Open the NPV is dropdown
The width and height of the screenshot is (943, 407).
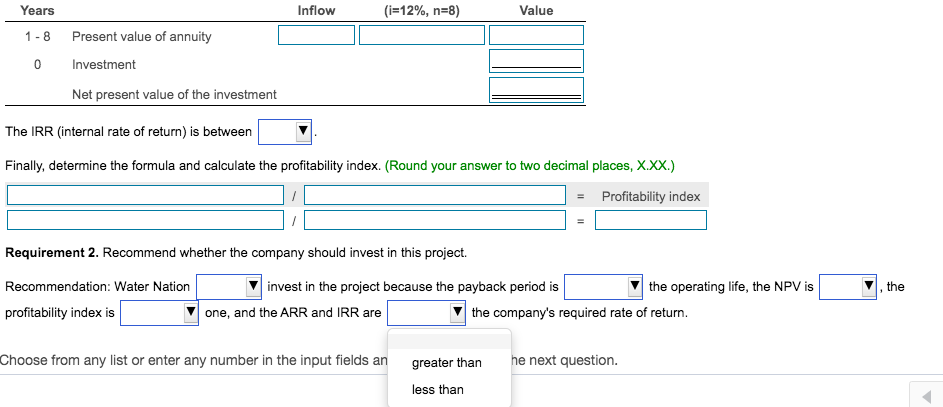[x=848, y=287]
